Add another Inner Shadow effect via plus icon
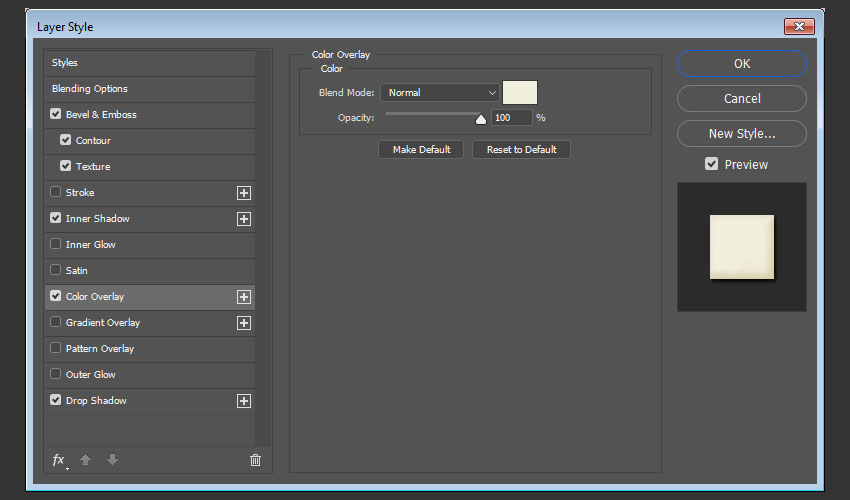This screenshot has width=850, height=500. pyautogui.click(x=243, y=219)
